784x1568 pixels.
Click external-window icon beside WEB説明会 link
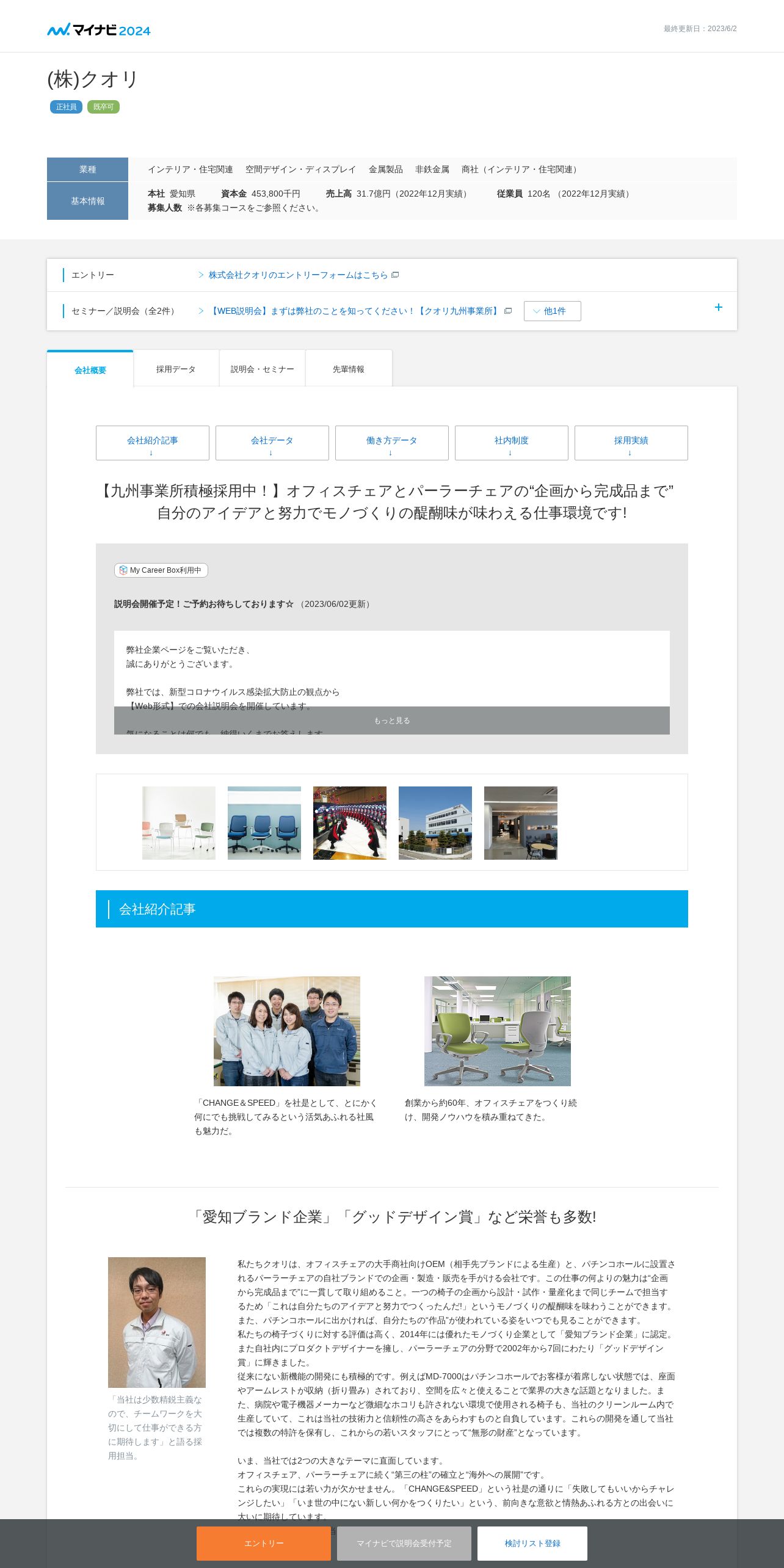tap(507, 311)
